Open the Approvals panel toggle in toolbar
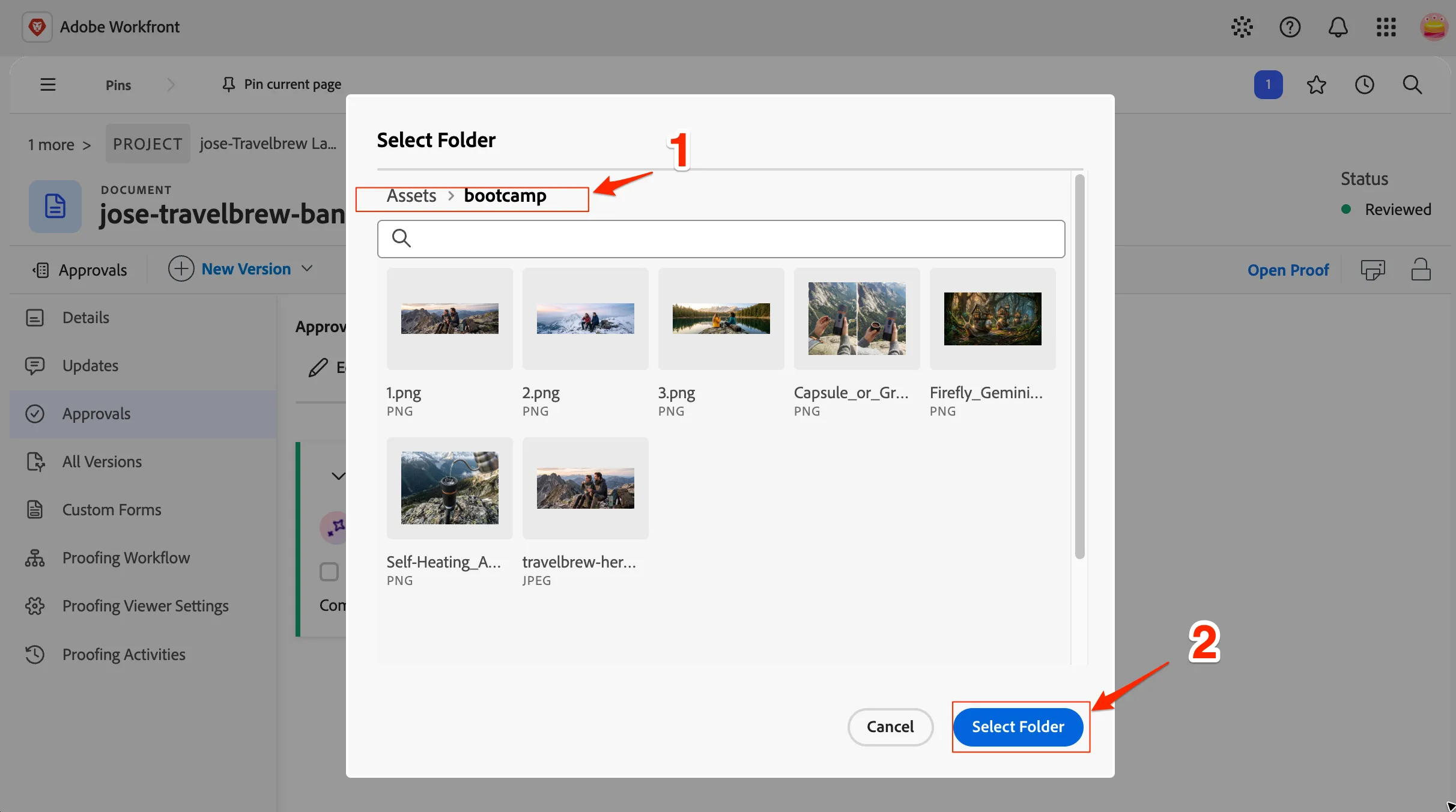The width and height of the screenshot is (1456, 812). point(80,270)
